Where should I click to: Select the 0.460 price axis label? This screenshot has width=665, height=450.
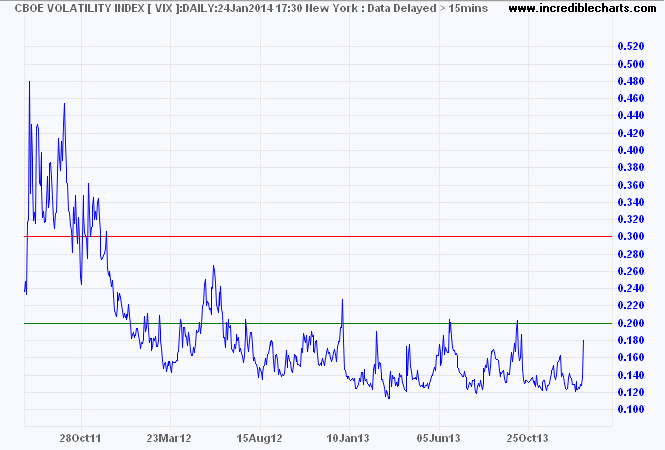pos(631,98)
